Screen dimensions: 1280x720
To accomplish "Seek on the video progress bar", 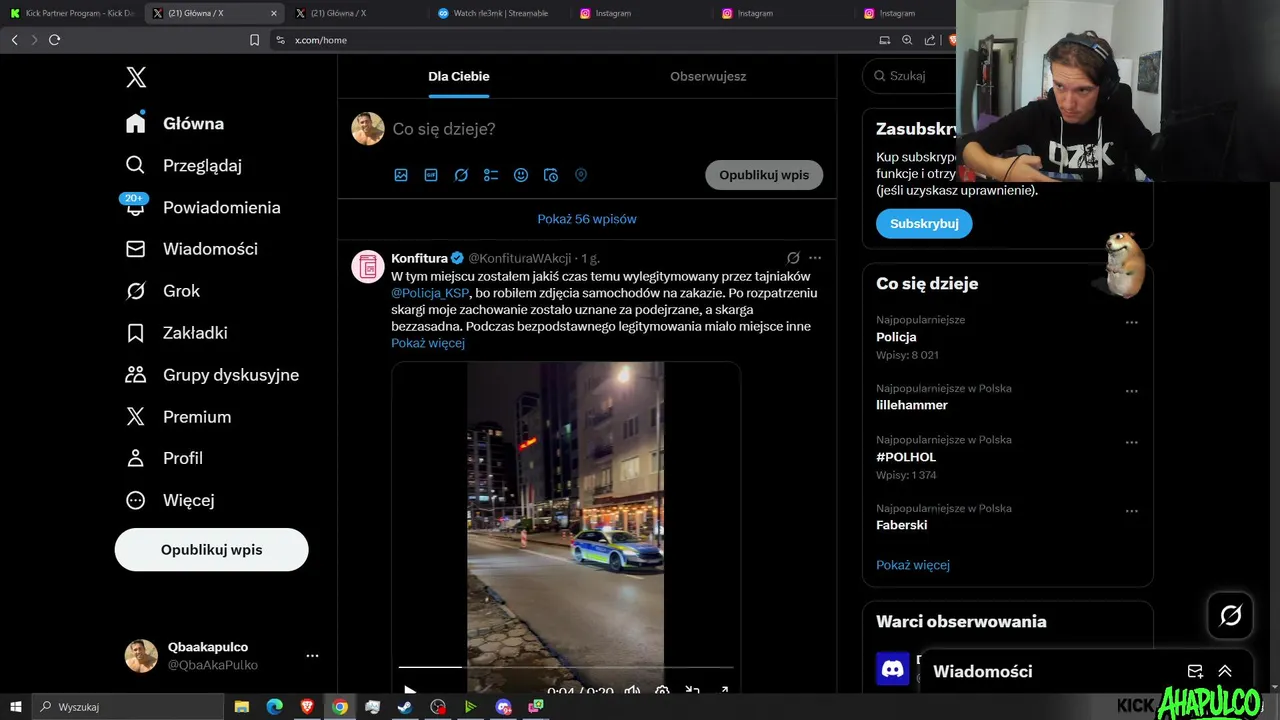I will point(566,666).
